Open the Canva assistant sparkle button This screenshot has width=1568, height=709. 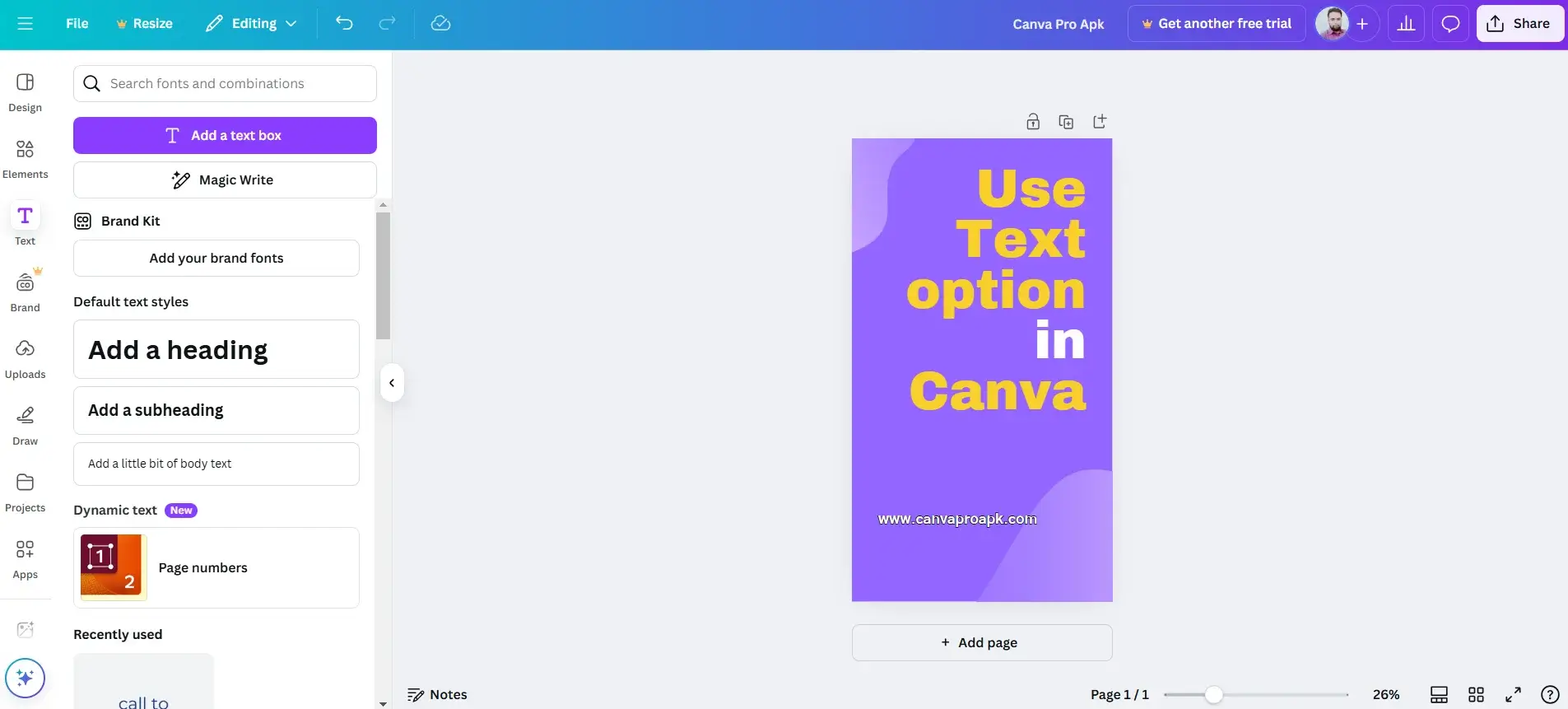(26, 679)
